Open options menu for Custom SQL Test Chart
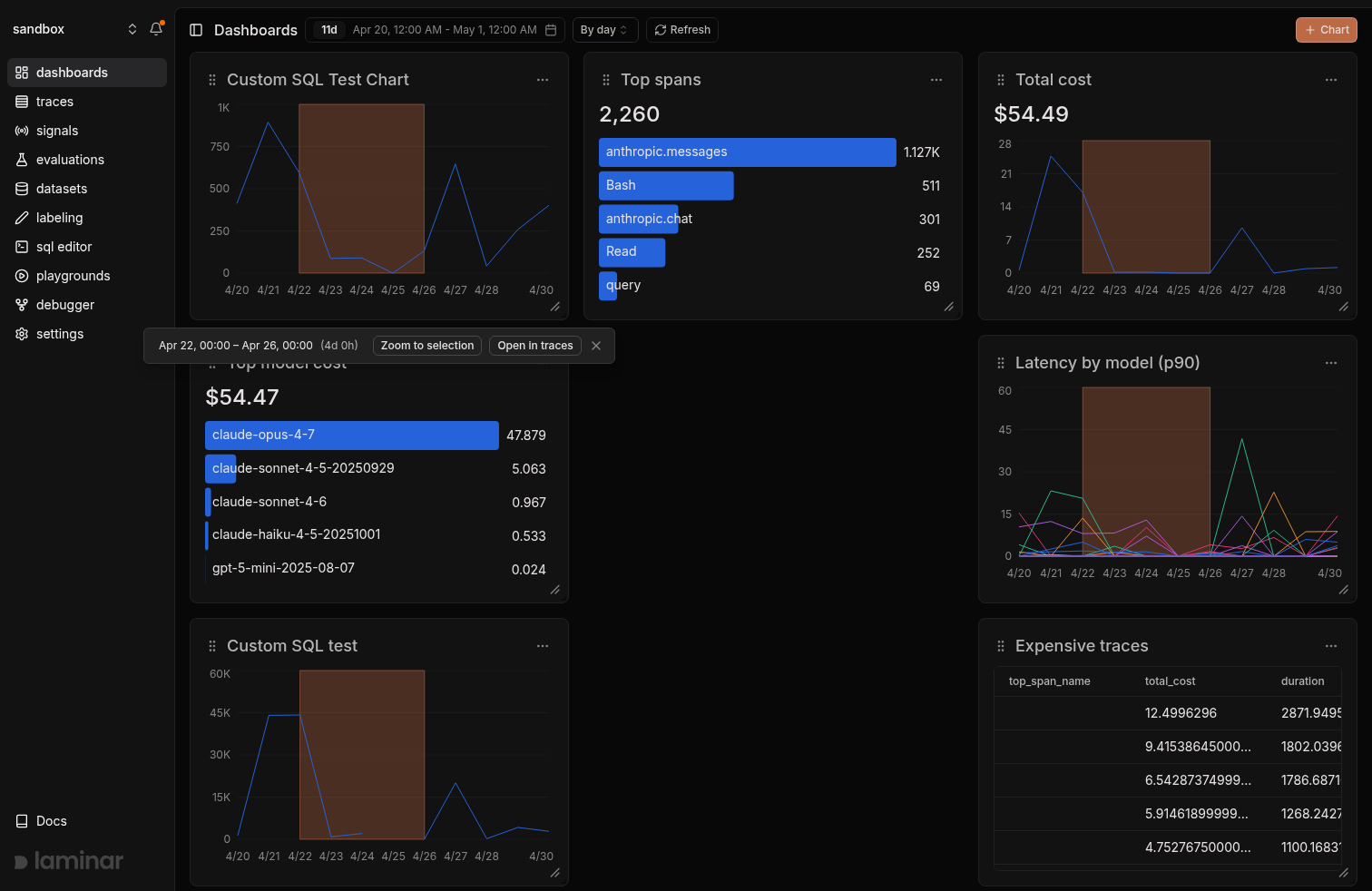The image size is (1372, 891). [543, 80]
